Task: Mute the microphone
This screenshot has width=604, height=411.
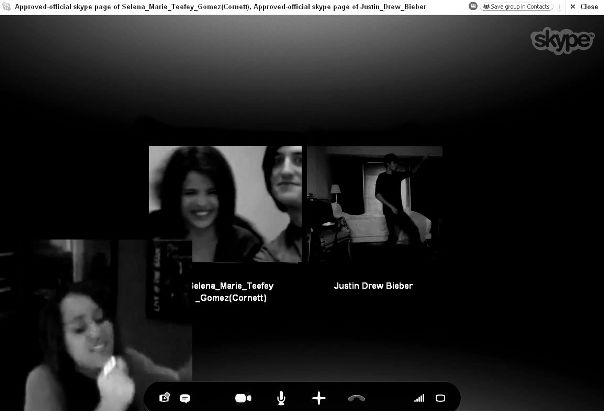Action: pyautogui.click(x=281, y=398)
